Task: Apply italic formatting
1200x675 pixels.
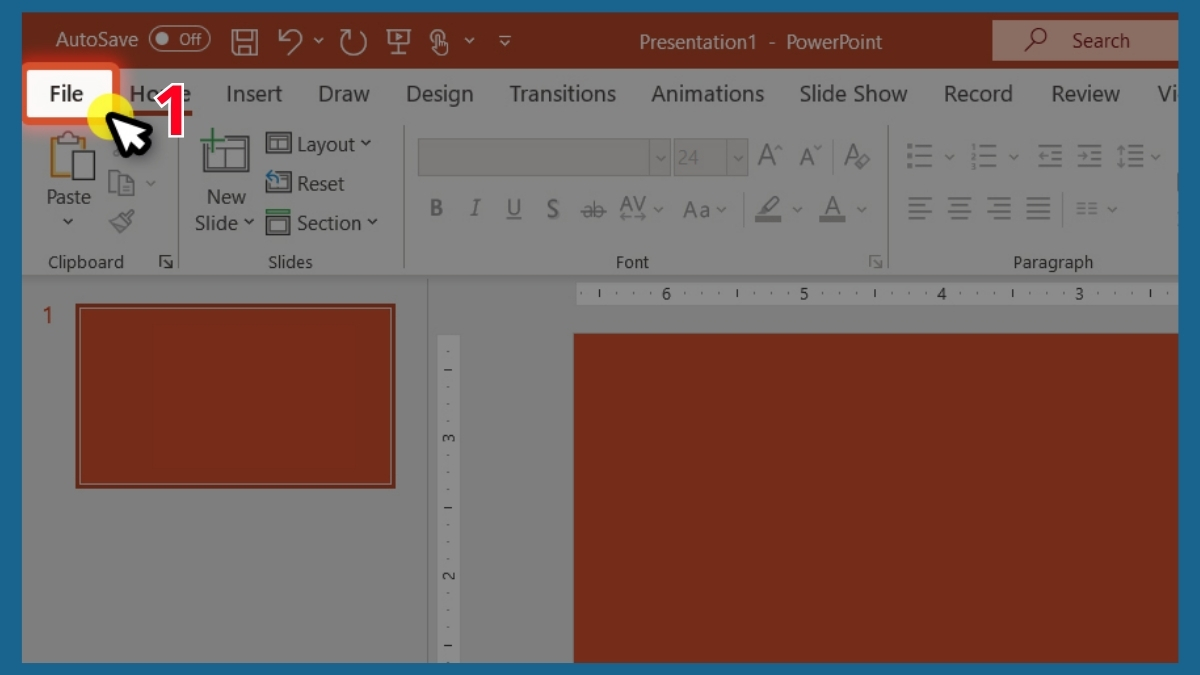Action: [x=474, y=208]
